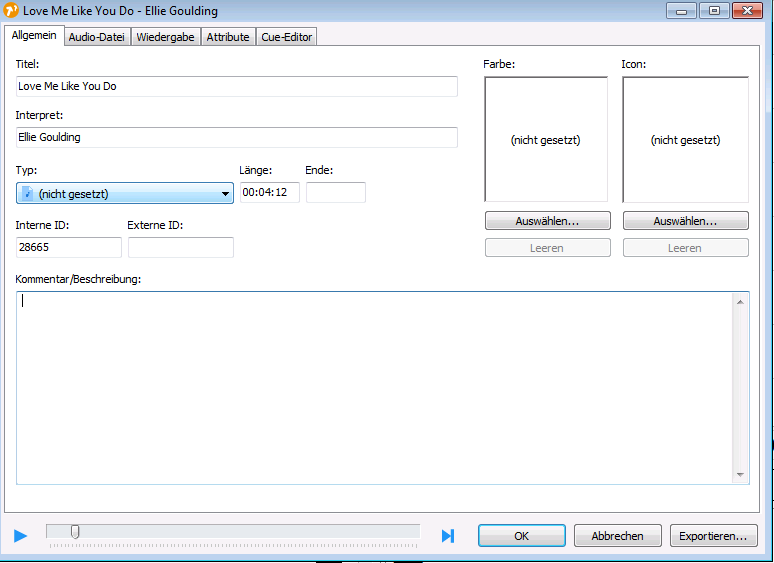Click the playback position slider handle

pos(75,532)
